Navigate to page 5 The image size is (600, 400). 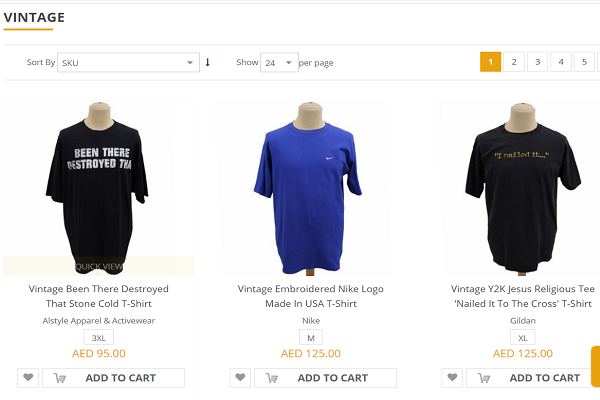(584, 62)
